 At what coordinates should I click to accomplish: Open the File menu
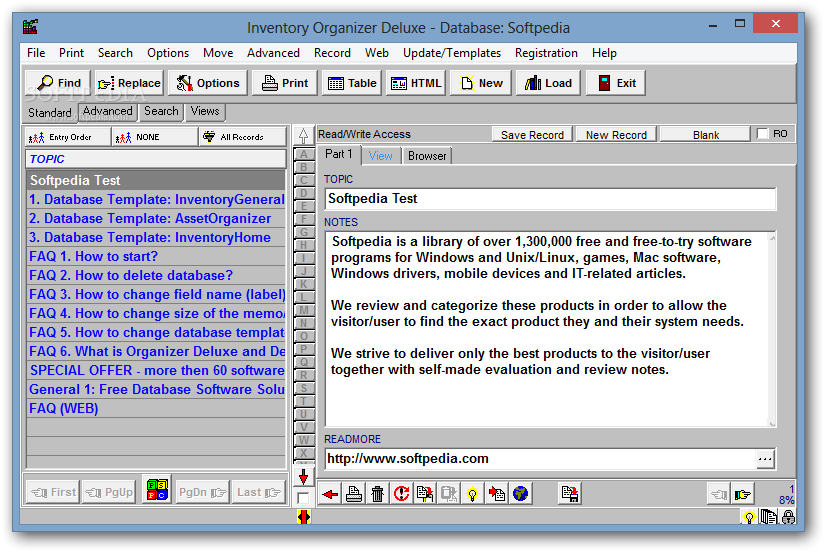[36, 53]
